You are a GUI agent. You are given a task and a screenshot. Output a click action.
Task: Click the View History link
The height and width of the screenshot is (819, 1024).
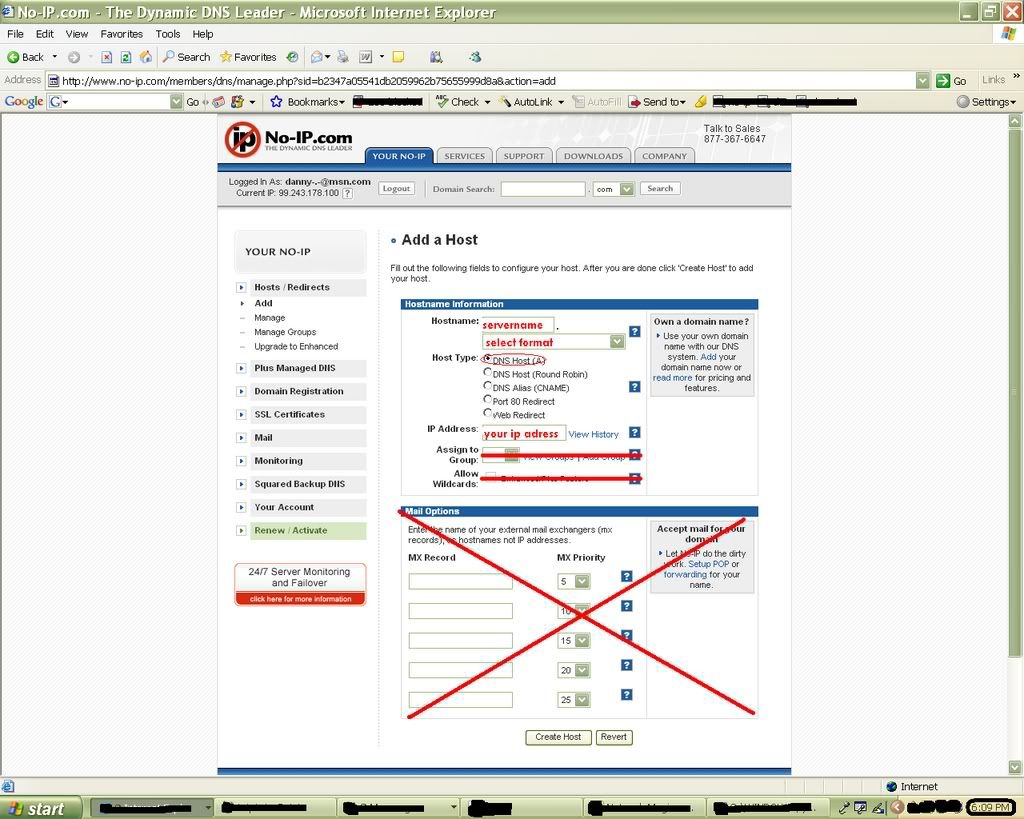[x=593, y=434]
